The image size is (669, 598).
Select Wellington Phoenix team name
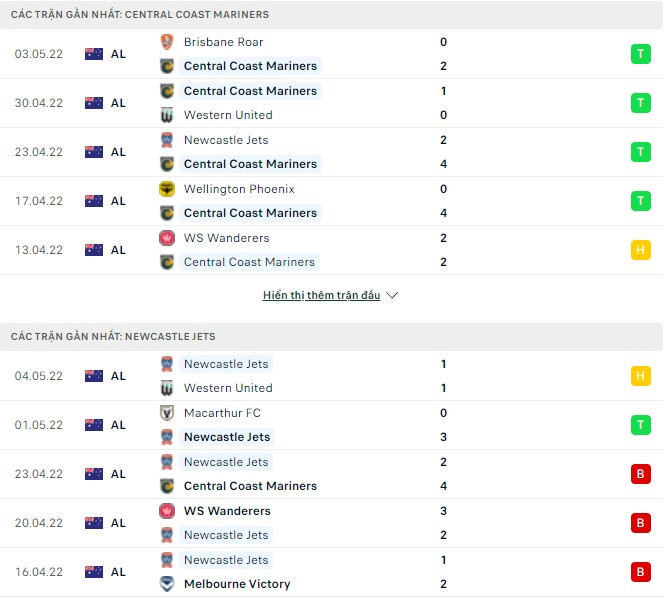pos(239,189)
